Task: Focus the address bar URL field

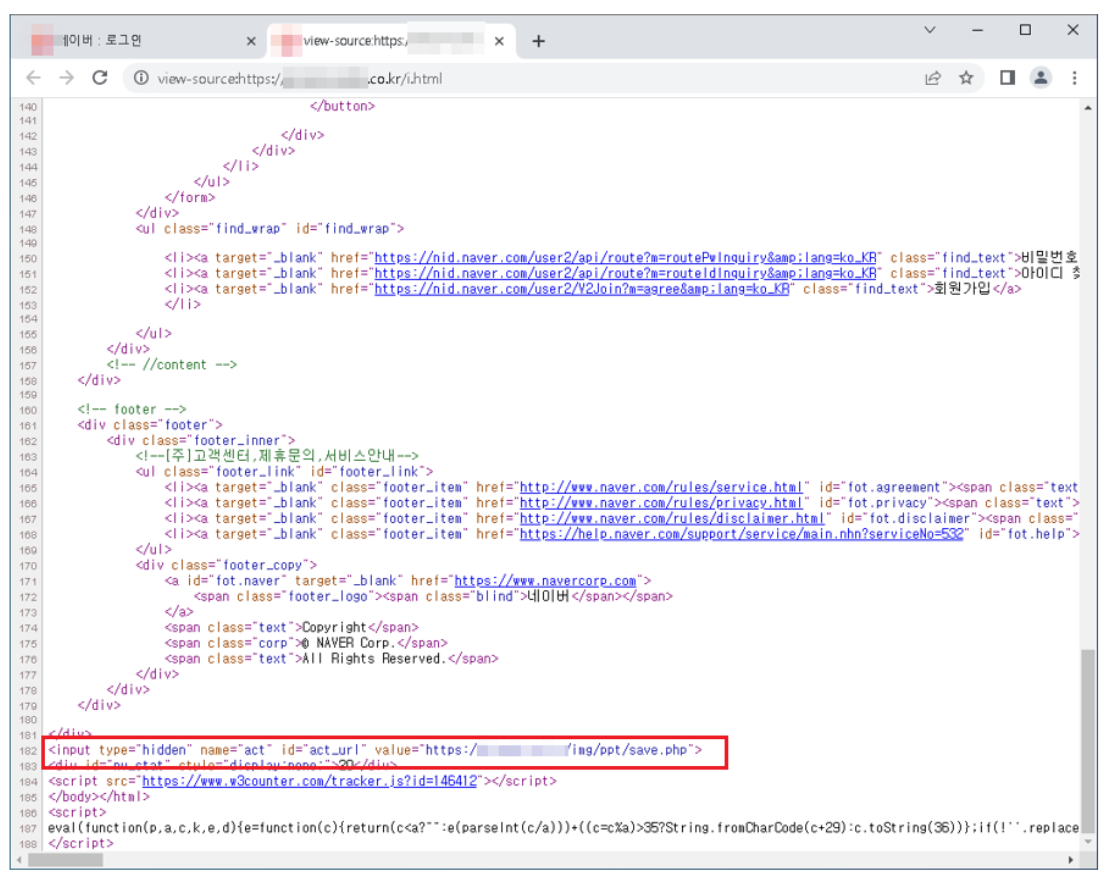Action: tap(523, 78)
